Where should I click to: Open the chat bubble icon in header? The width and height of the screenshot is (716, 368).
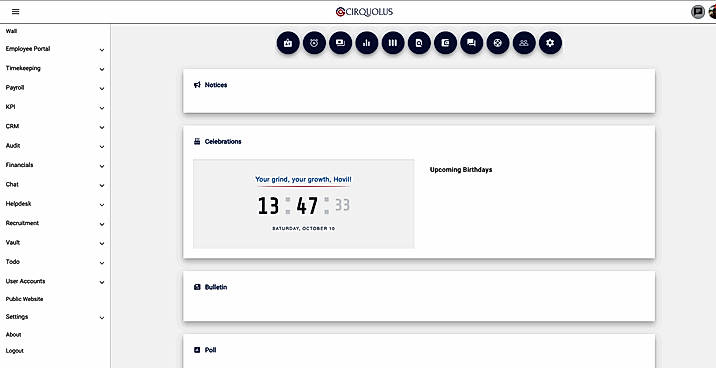pos(697,12)
